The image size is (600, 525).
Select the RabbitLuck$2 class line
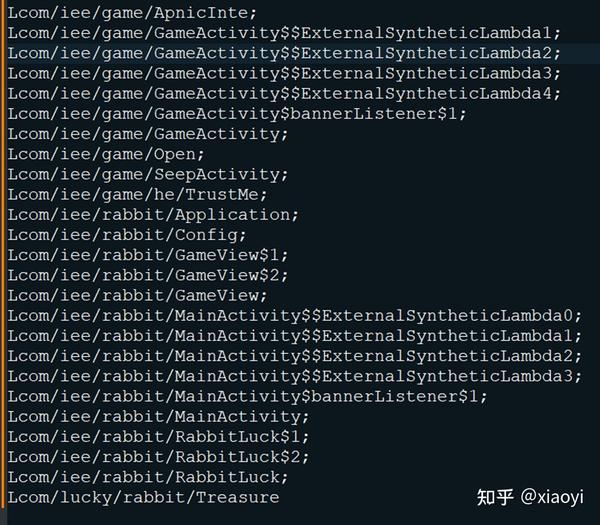tap(158, 457)
